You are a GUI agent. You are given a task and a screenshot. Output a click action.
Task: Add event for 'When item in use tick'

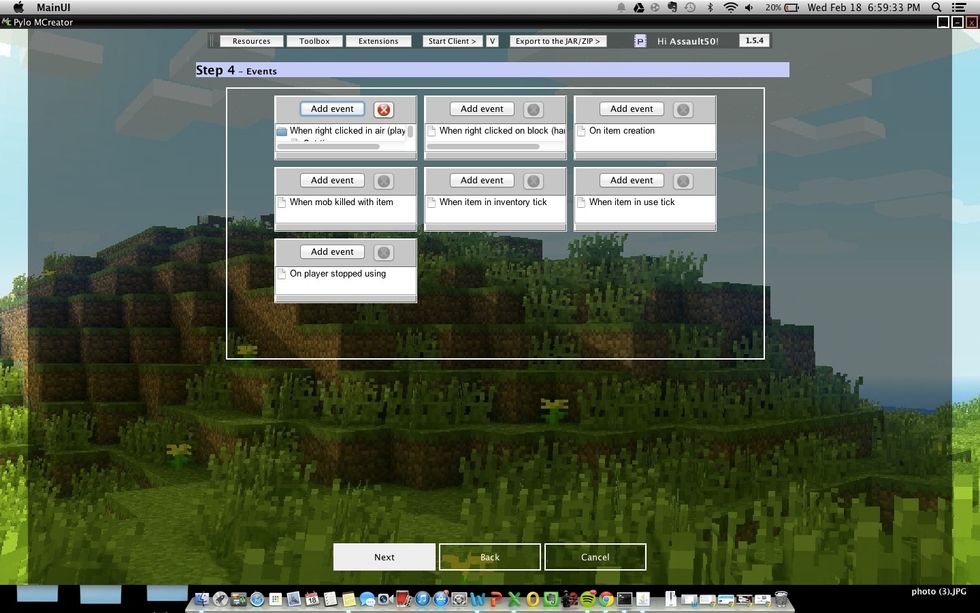click(x=632, y=180)
